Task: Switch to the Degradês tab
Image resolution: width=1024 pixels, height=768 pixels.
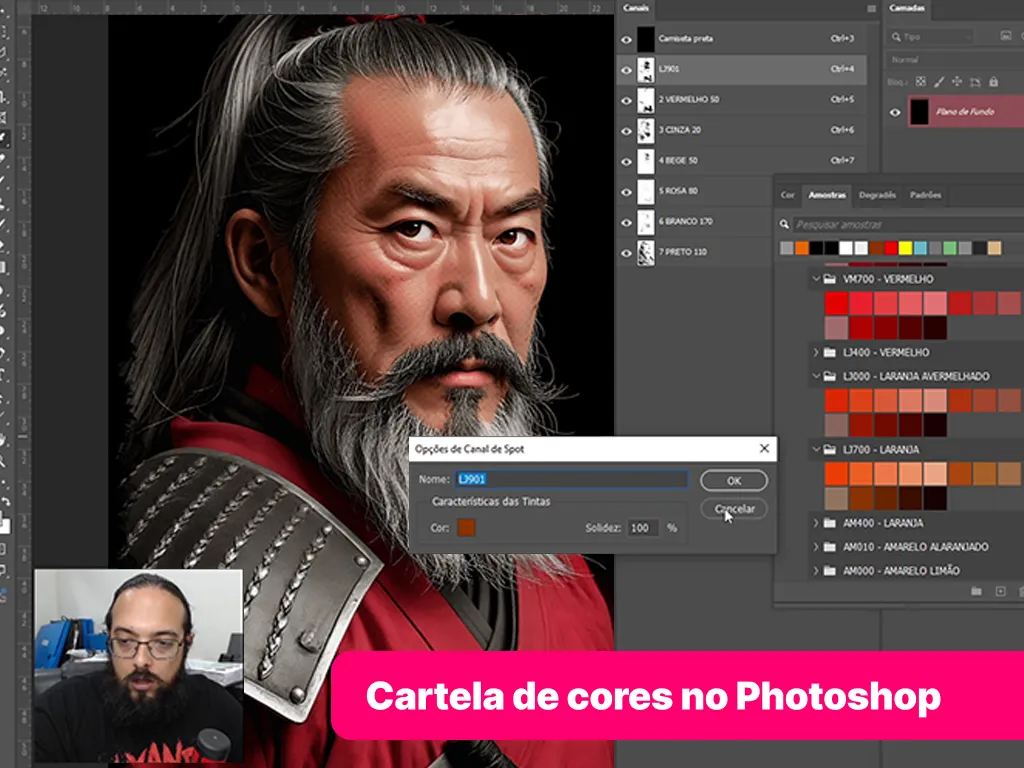Action: click(x=877, y=195)
